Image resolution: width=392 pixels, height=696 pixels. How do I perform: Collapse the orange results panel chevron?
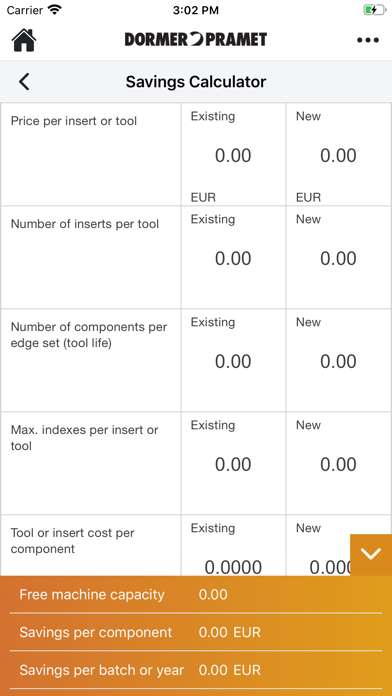tap(371, 554)
